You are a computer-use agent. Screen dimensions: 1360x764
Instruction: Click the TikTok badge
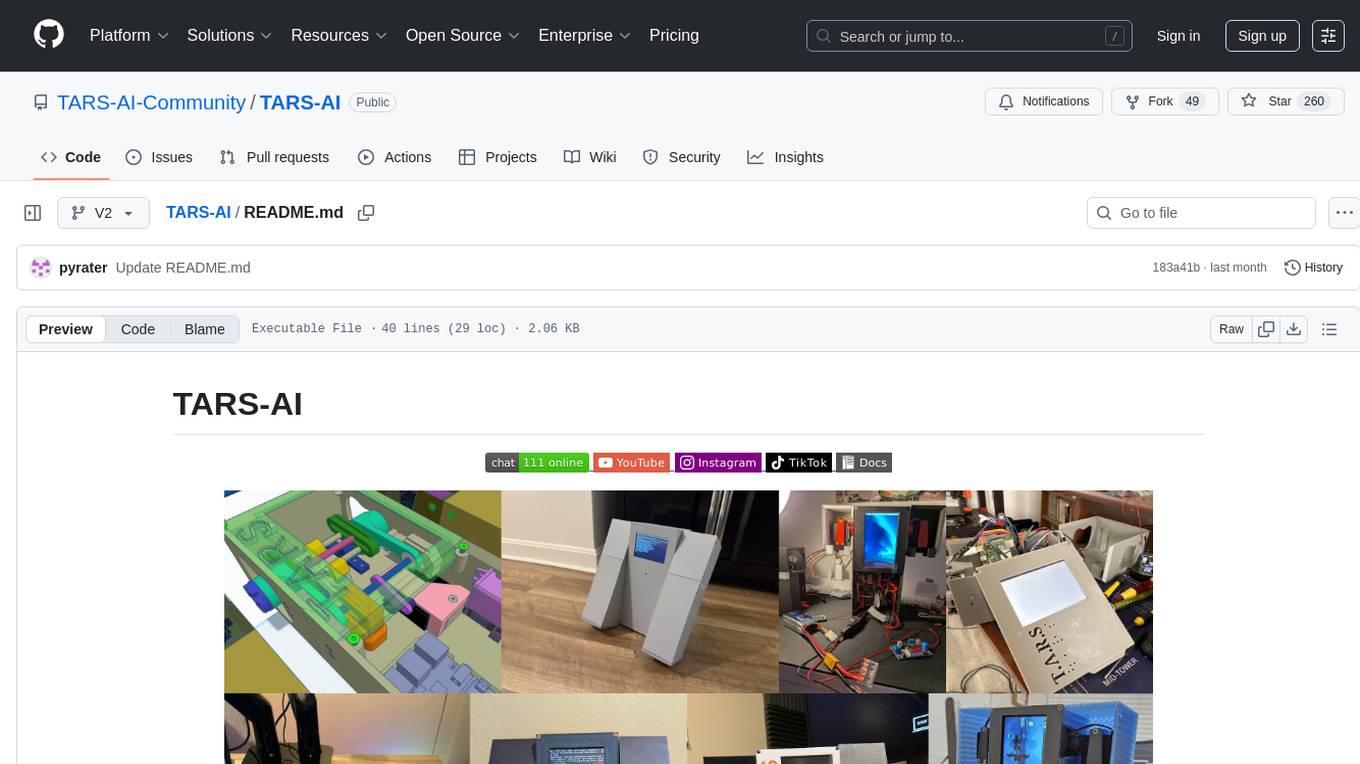(x=799, y=462)
